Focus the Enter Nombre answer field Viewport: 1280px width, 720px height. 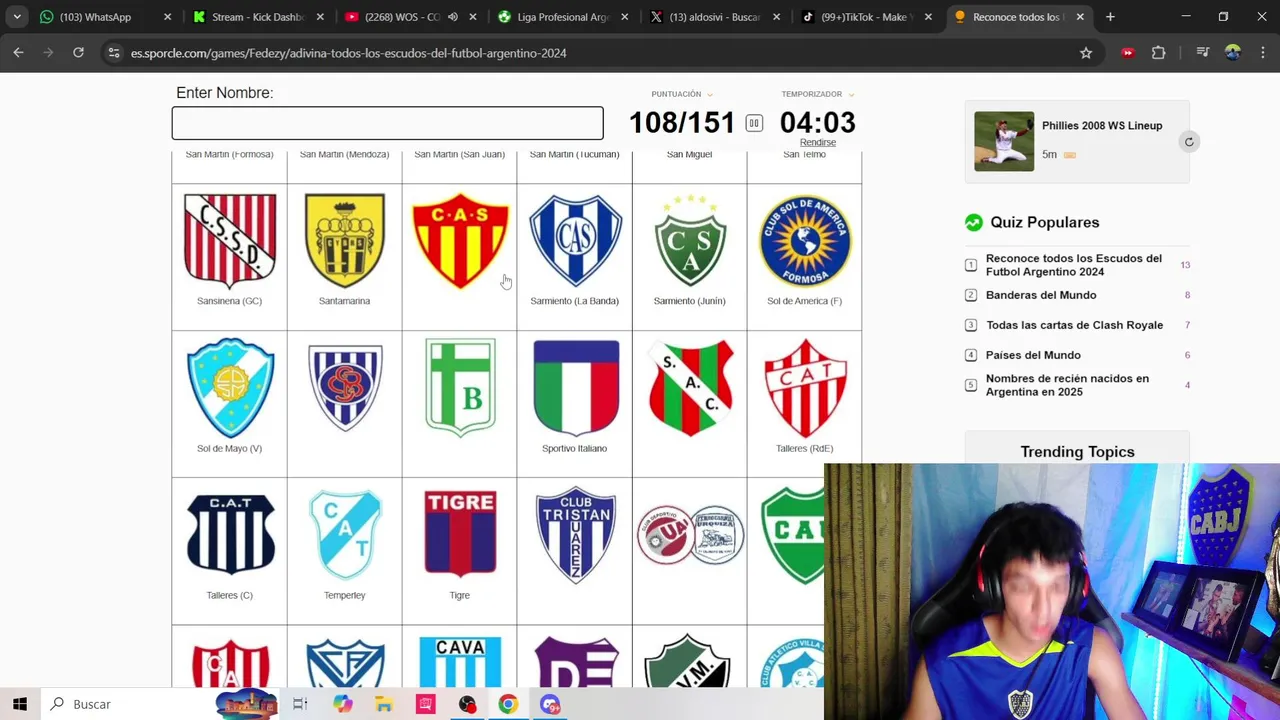pos(387,123)
